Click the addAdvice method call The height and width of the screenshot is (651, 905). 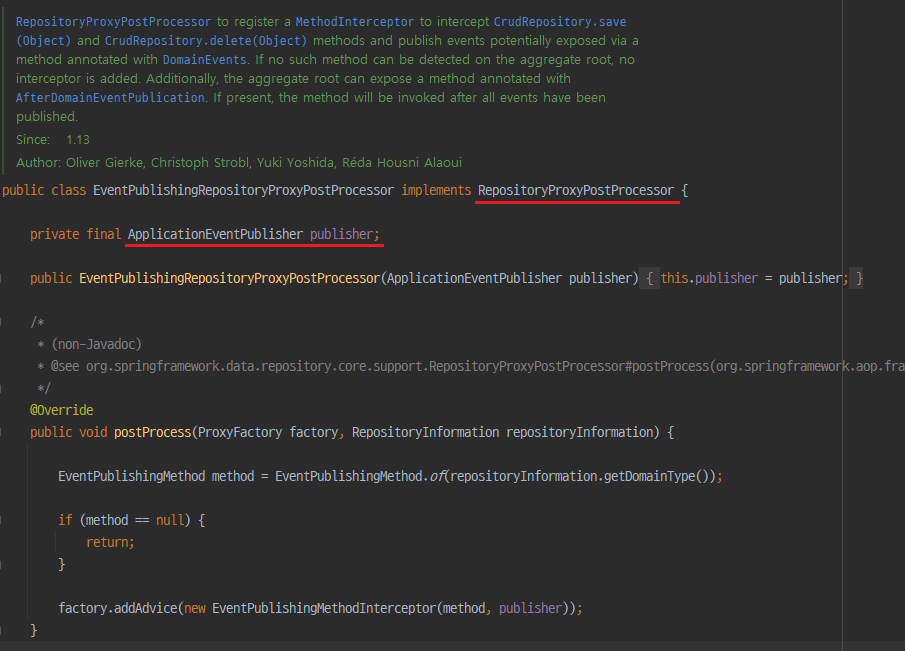coord(145,608)
